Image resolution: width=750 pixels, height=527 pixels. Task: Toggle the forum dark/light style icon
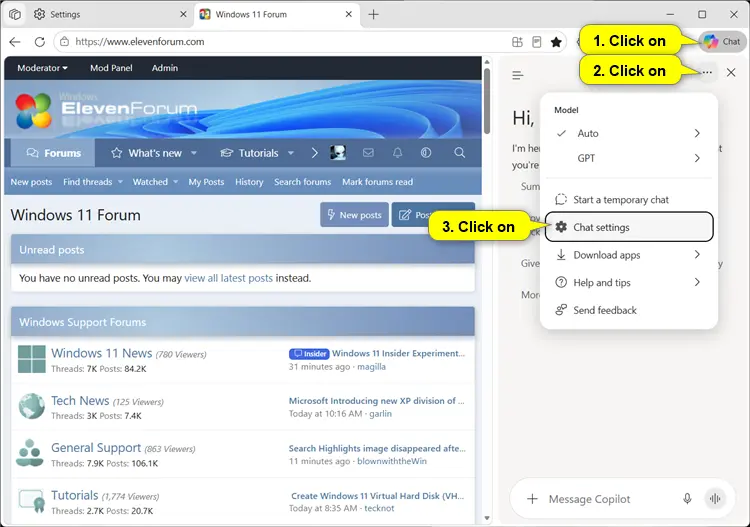coord(426,153)
